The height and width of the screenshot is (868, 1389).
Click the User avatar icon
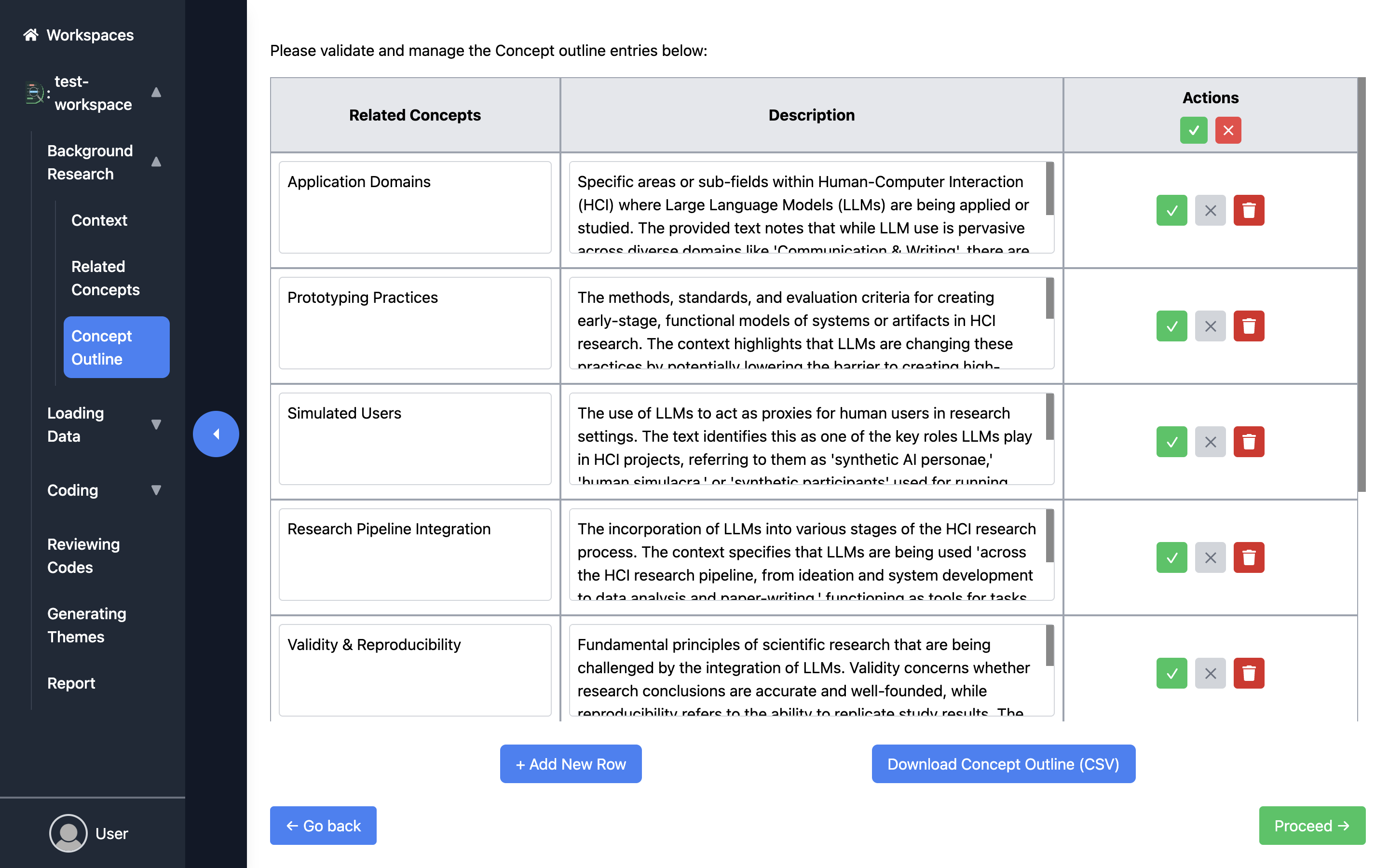point(68,833)
